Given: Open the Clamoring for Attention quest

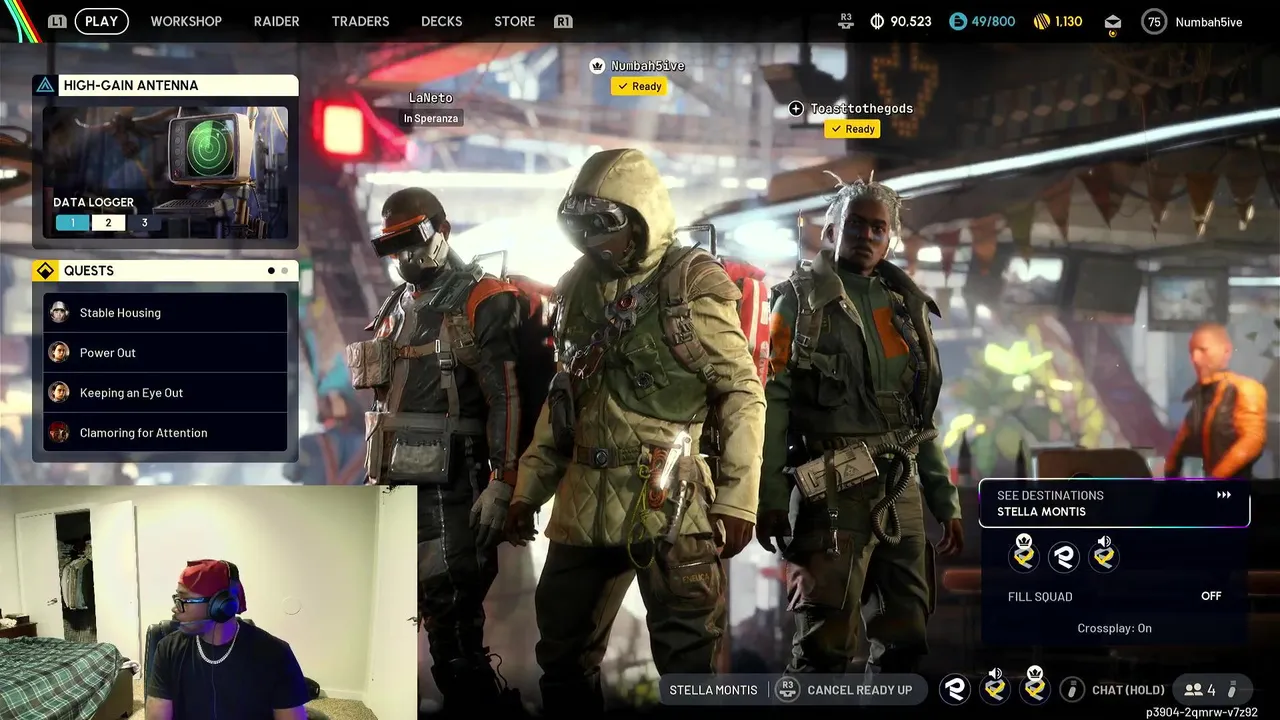Looking at the screenshot, I should click(x=165, y=432).
